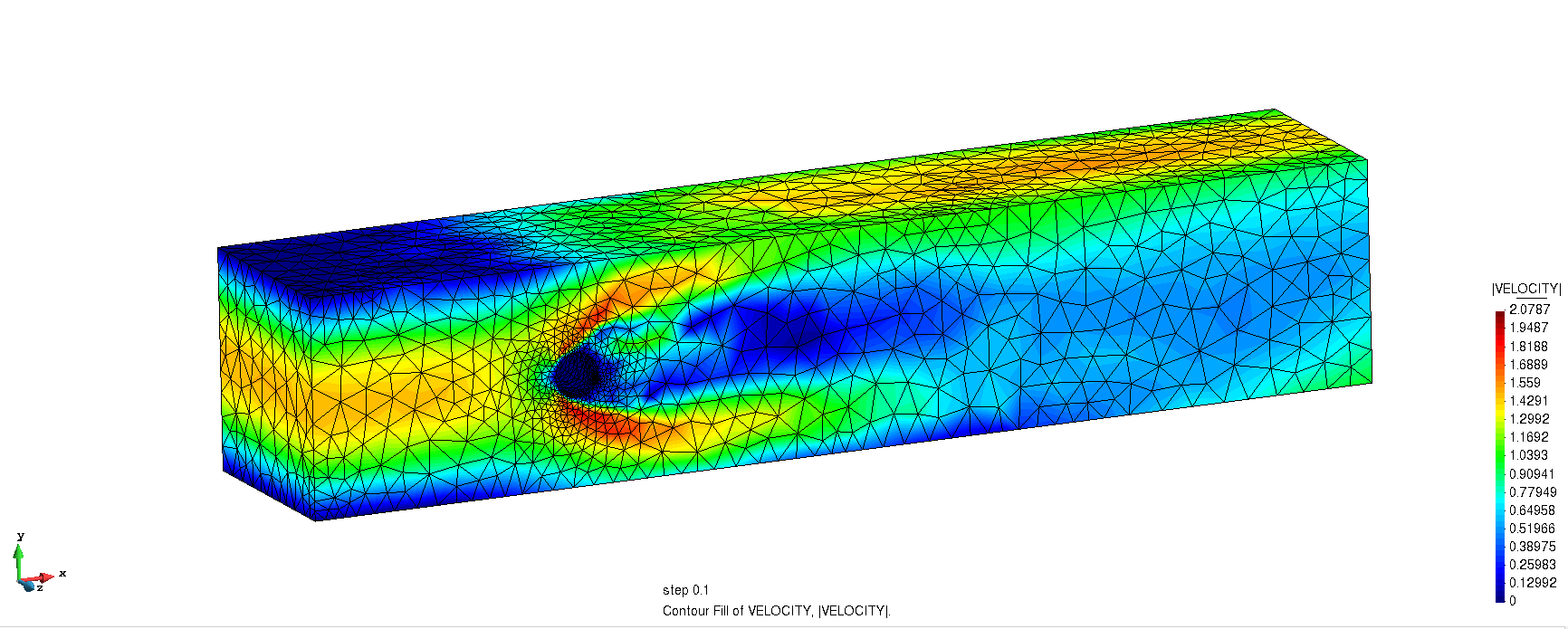Select legend value 1.559
Screen dimensions: 1568x629
click(1525, 383)
